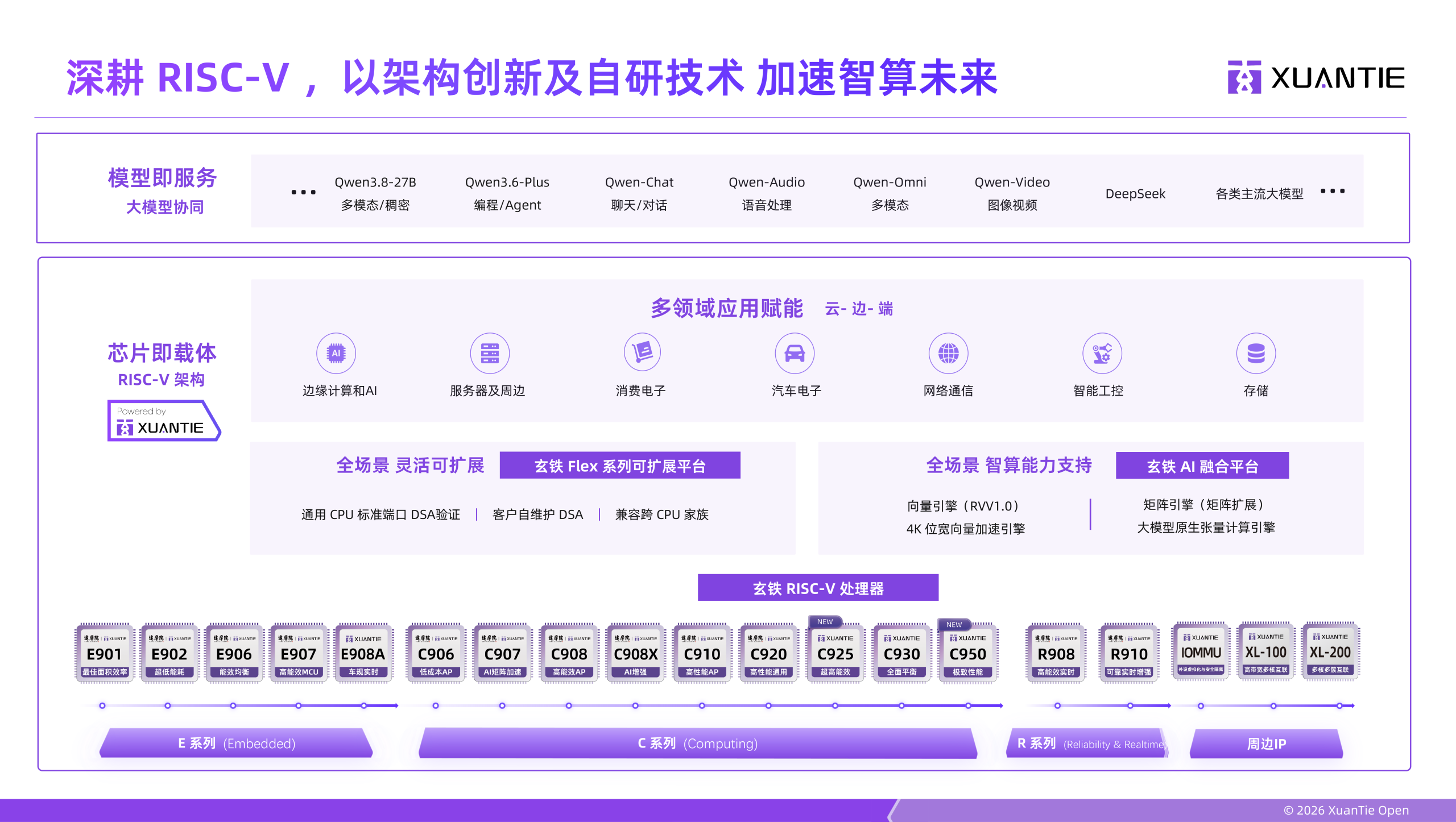Click the timeline dot under R908
1456x822 pixels.
click(x=1057, y=705)
